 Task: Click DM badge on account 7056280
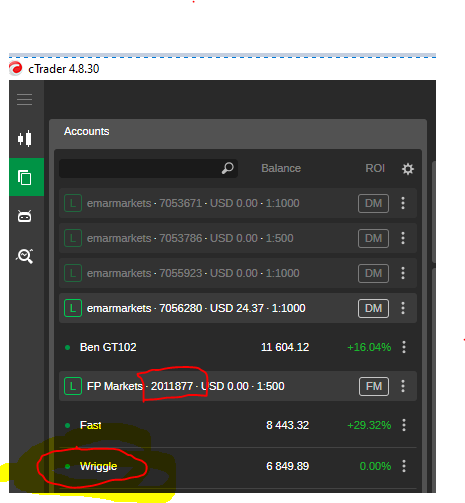373,308
